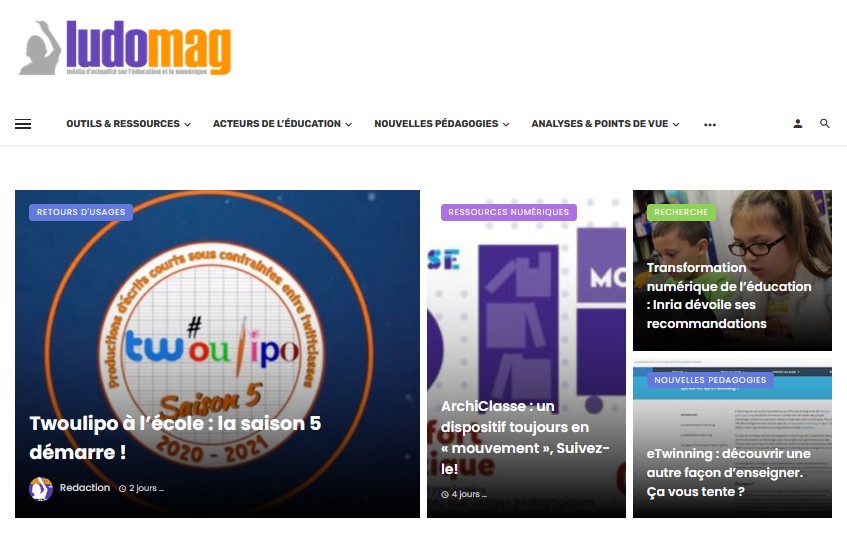Expand Nouvelles pédagogies menu chevron
The width and height of the screenshot is (847, 536).
506,124
